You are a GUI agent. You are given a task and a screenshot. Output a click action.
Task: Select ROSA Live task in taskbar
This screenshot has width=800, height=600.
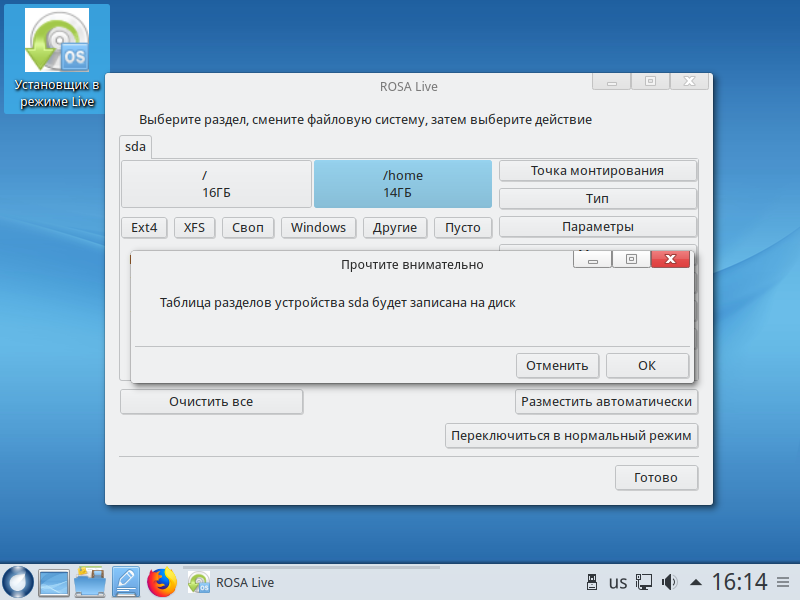(232, 582)
